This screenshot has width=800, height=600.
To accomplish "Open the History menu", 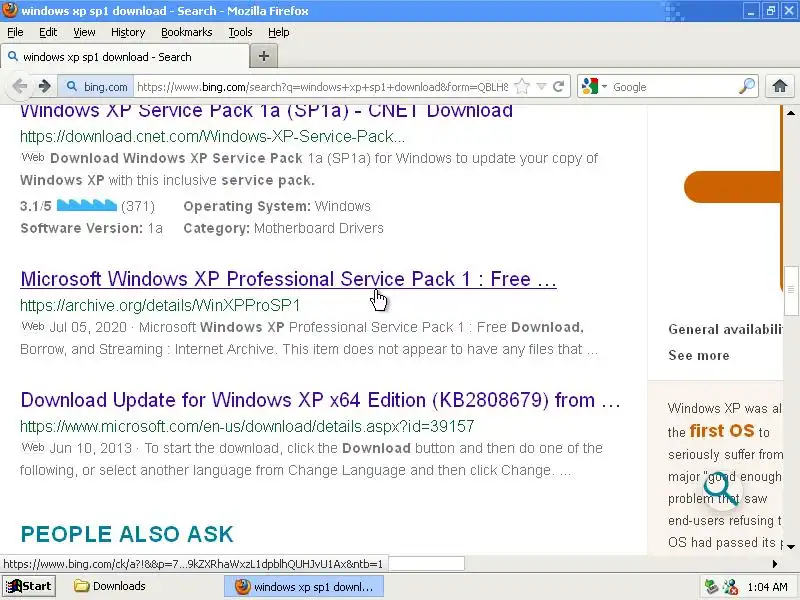I will (128, 32).
